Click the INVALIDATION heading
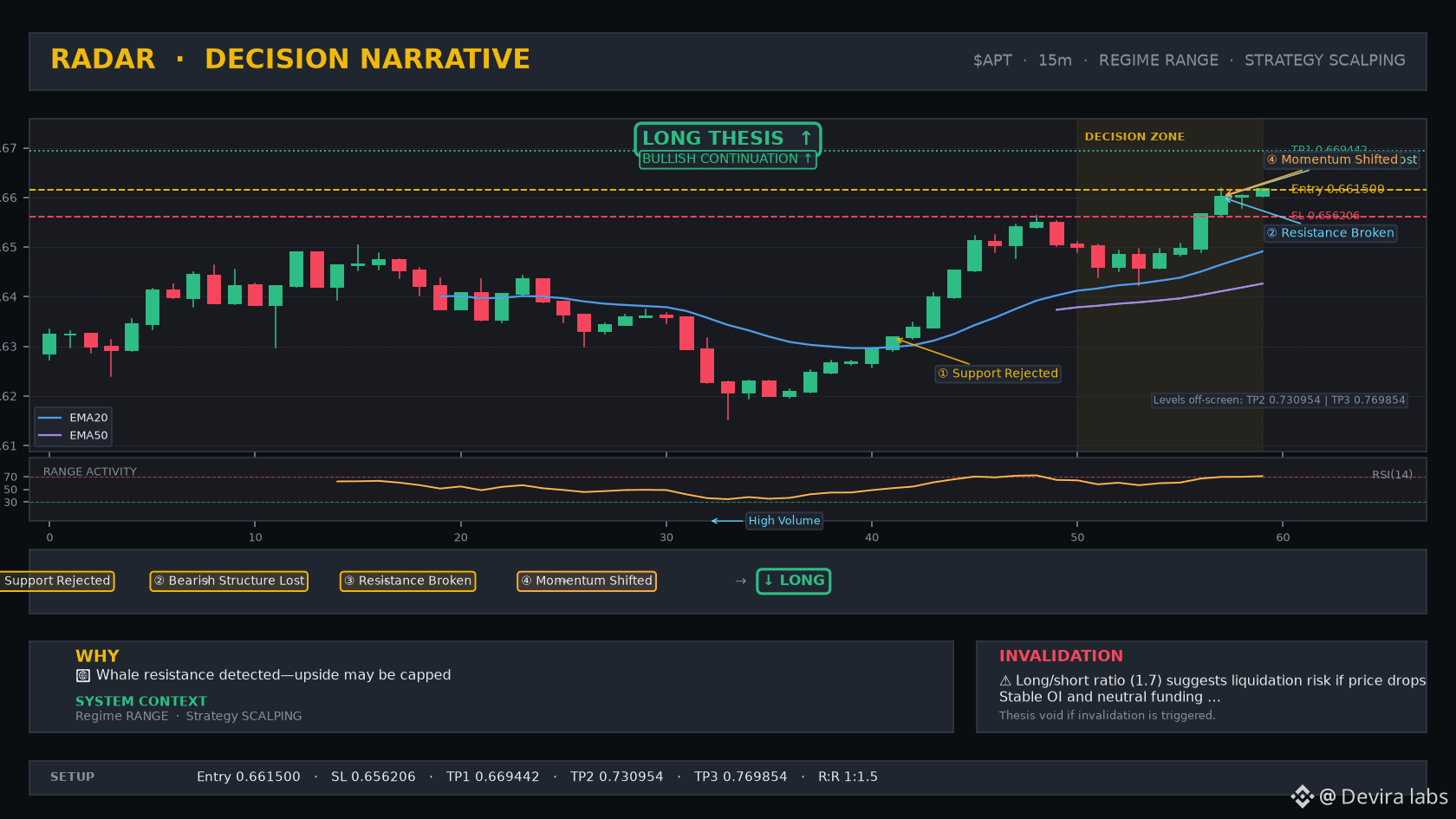This screenshot has width=1456, height=819. [x=1061, y=656]
